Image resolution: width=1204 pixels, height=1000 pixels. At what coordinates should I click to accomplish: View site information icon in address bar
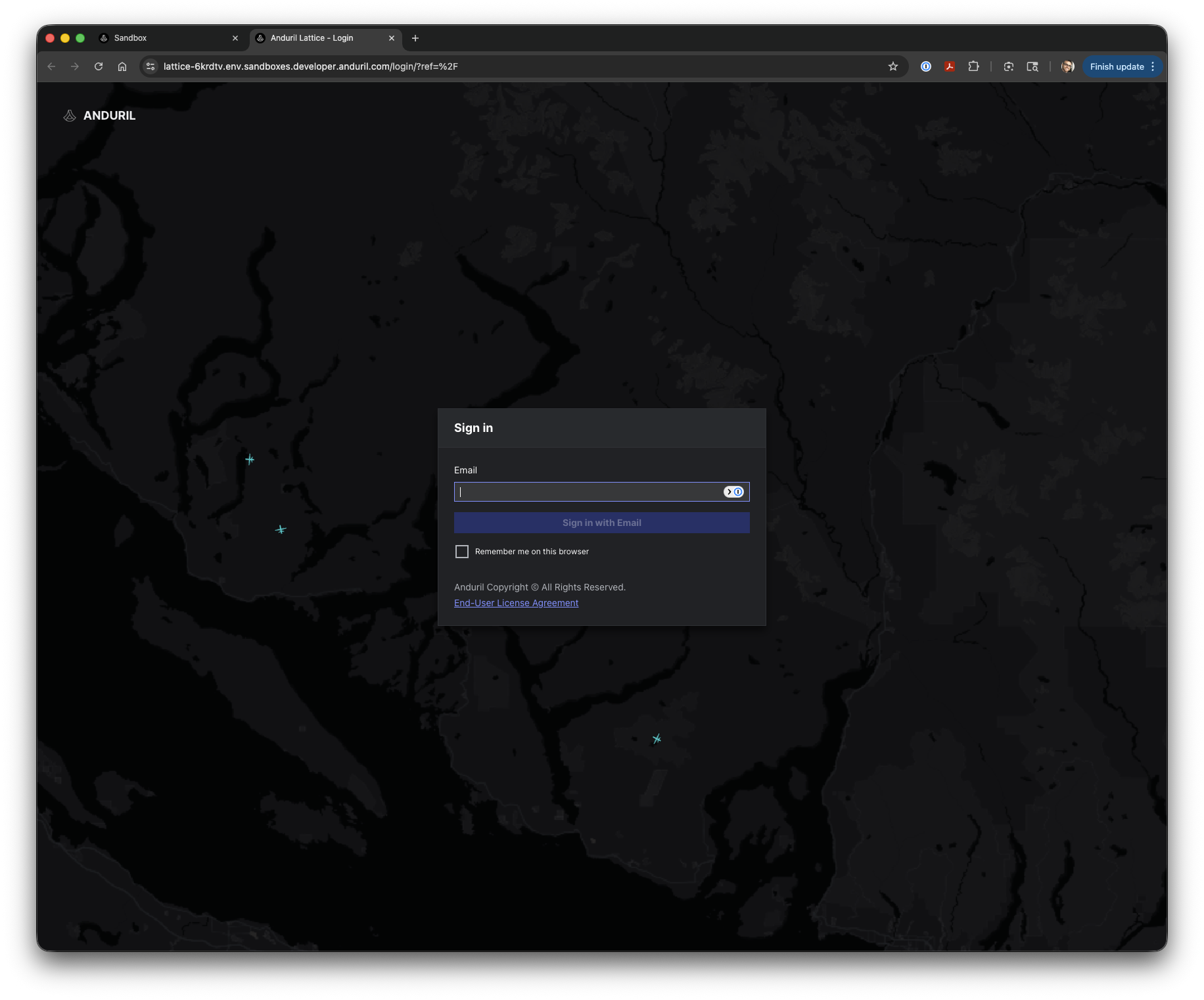click(150, 66)
